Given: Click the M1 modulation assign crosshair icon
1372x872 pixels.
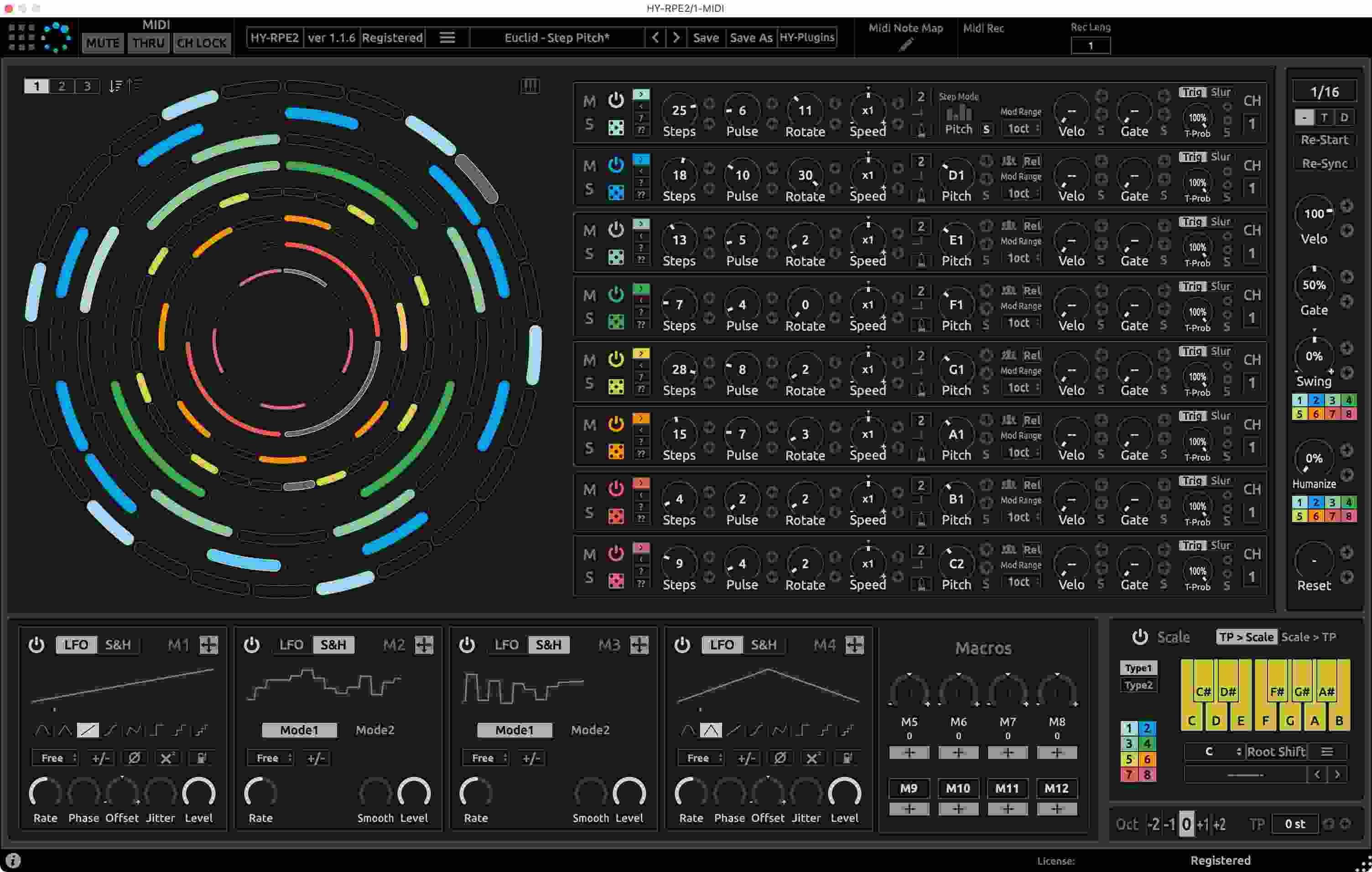Looking at the screenshot, I should (208, 645).
